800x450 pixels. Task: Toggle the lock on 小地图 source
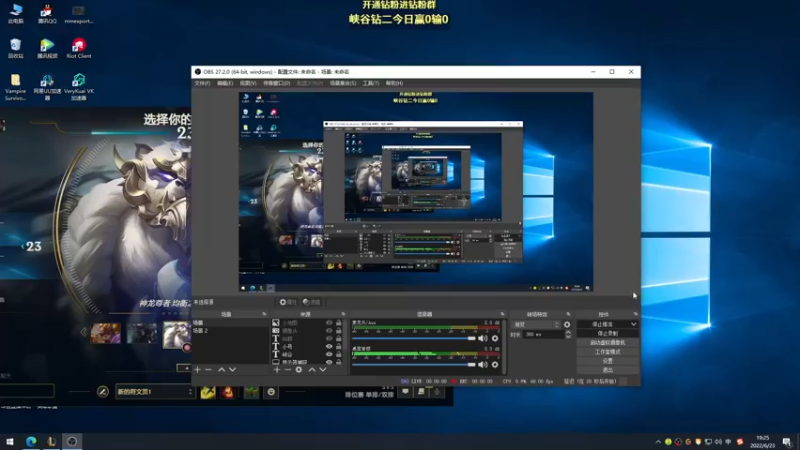pos(339,323)
